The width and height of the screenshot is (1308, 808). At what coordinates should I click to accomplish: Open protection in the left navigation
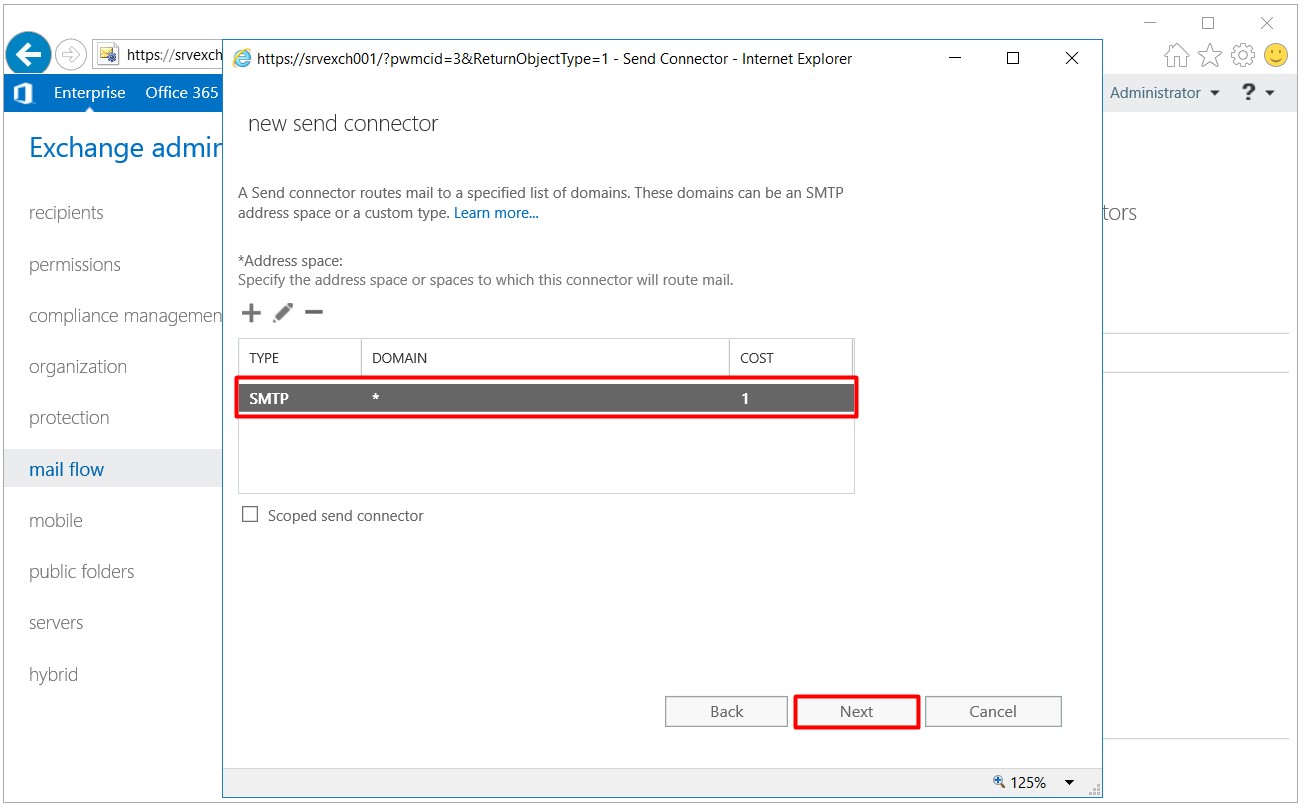[x=69, y=418]
